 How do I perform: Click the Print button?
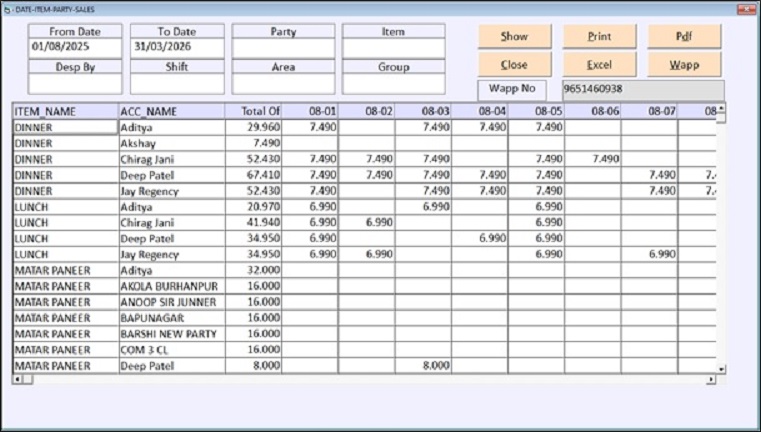point(599,36)
